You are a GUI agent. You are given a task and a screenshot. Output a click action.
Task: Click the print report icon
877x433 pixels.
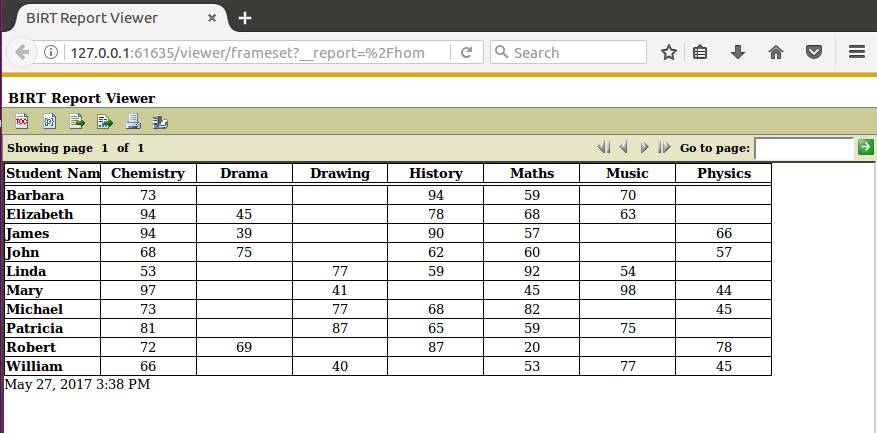133,122
